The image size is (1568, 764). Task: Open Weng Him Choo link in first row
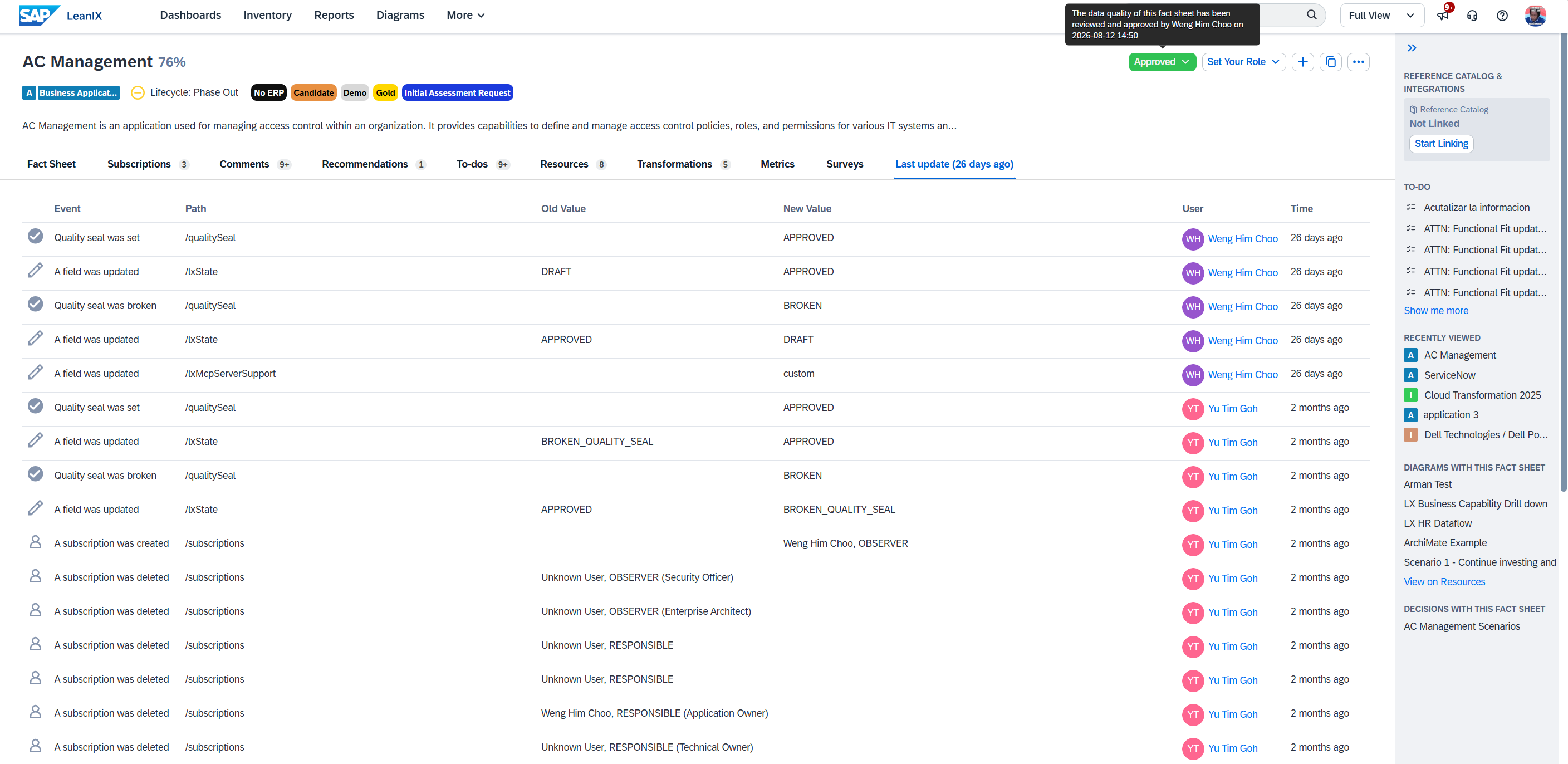click(1242, 239)
